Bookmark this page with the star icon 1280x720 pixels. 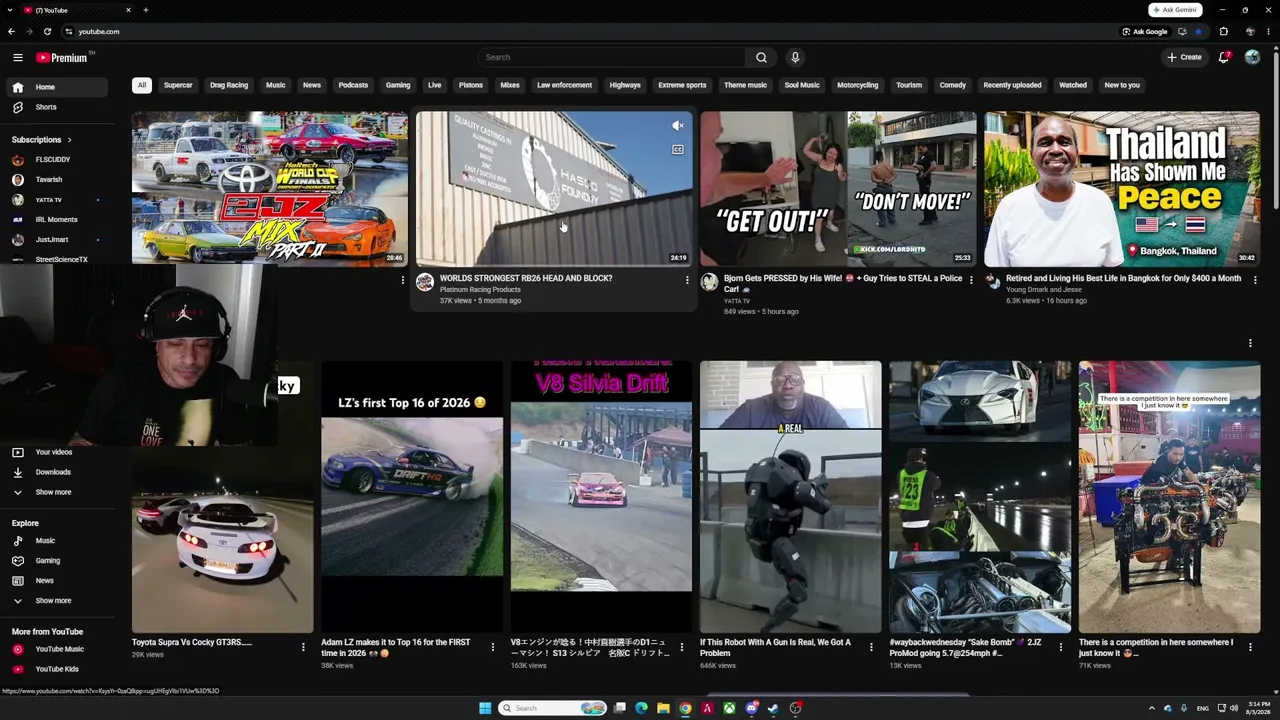tap(1198, 31)
